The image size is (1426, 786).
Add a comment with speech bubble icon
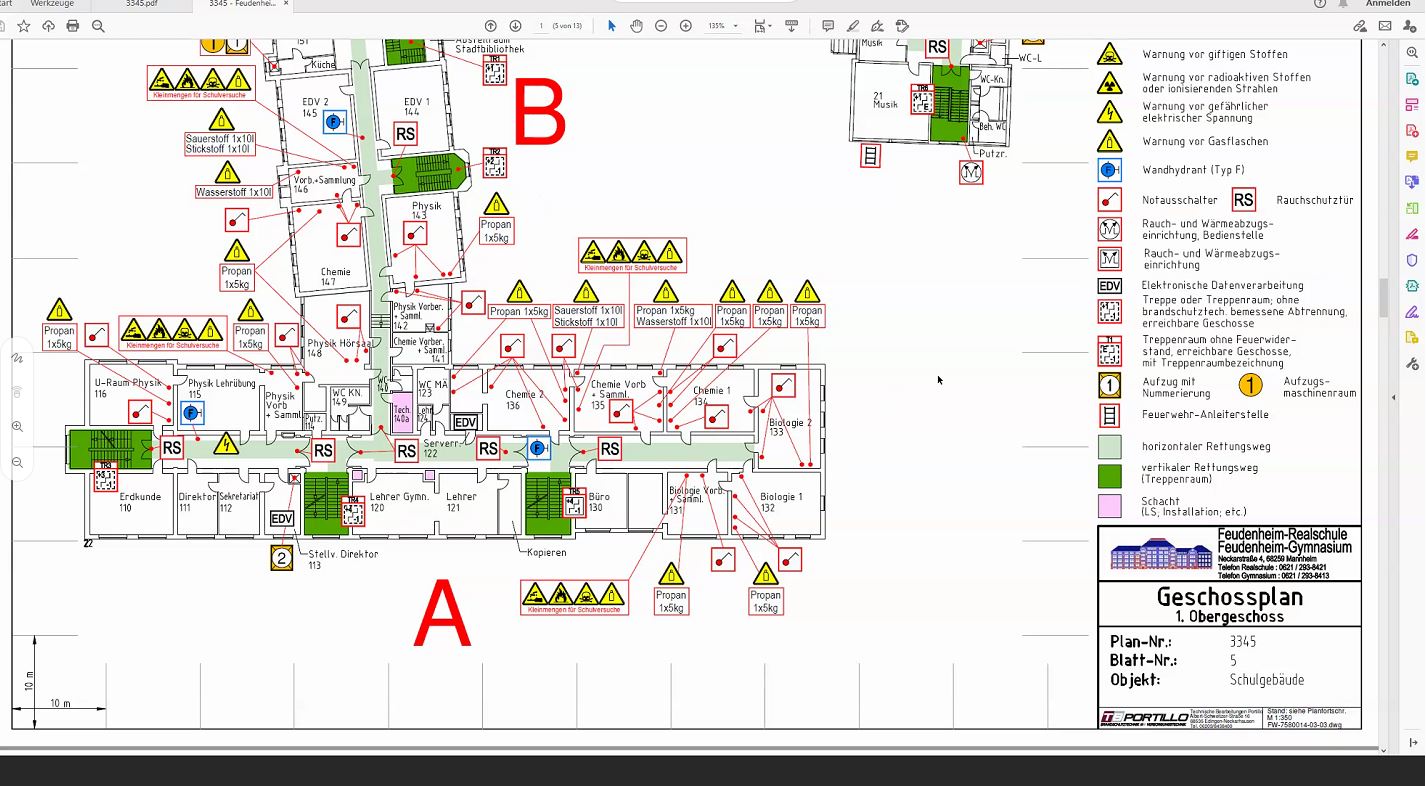coord(828,26)
